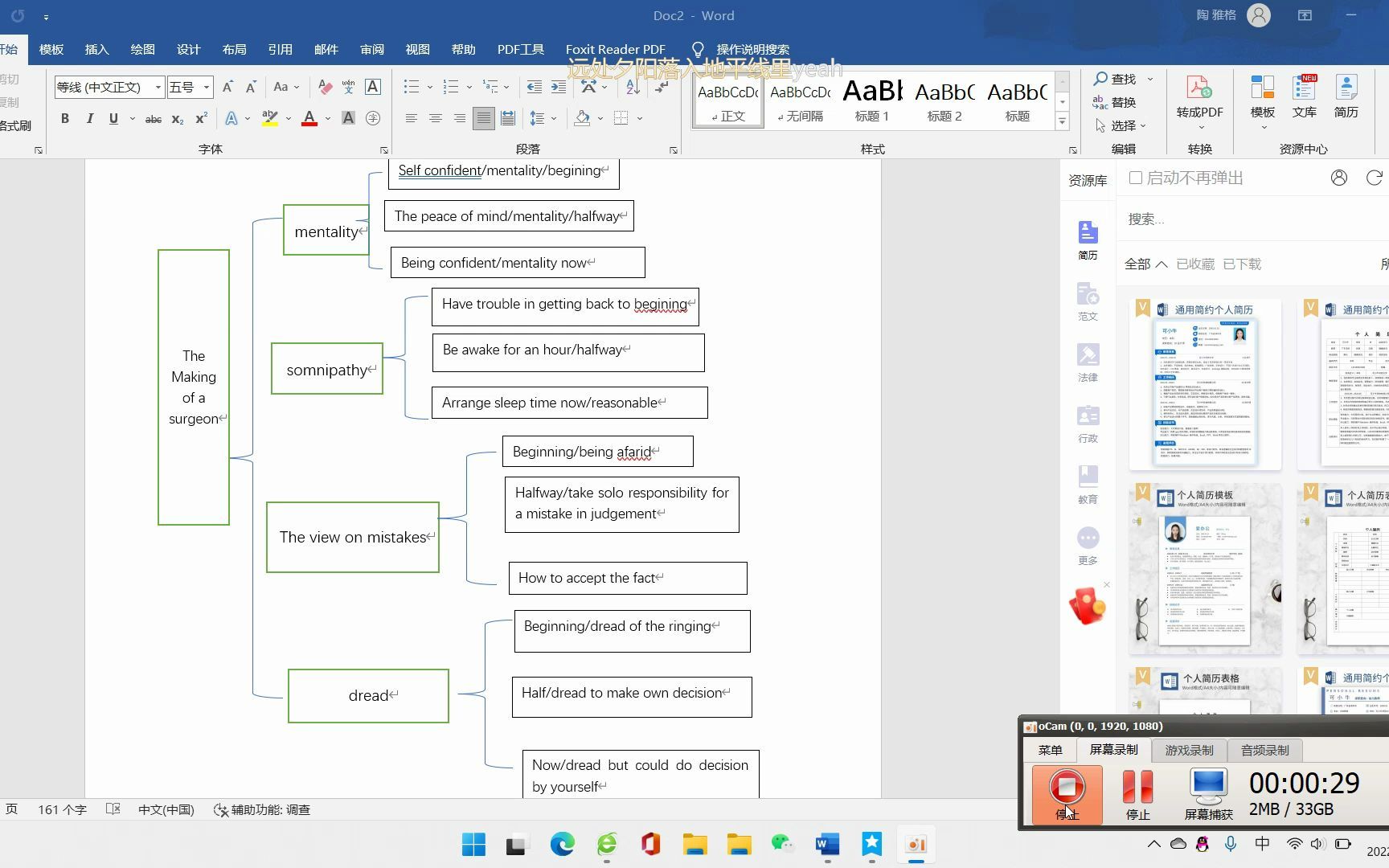The width and height of the screenshot is (1389, 868).
Task: Switch oCam to audio recording tab
Action: pos(1264,750)
